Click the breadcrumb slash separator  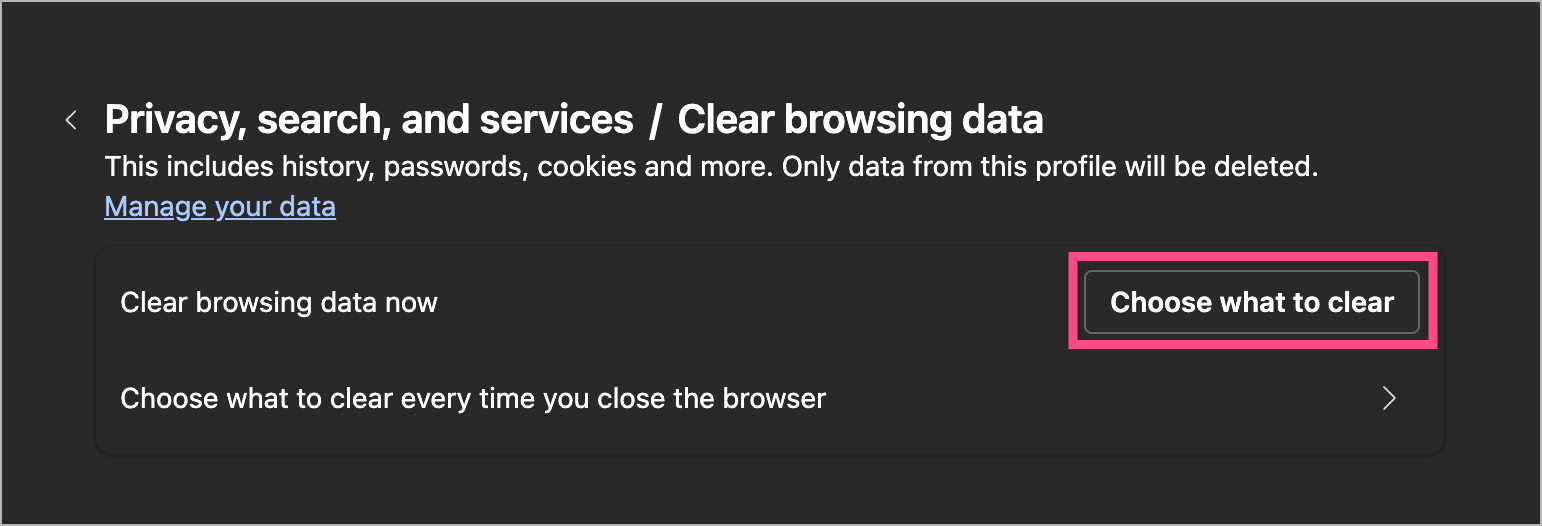pos(655,120)
